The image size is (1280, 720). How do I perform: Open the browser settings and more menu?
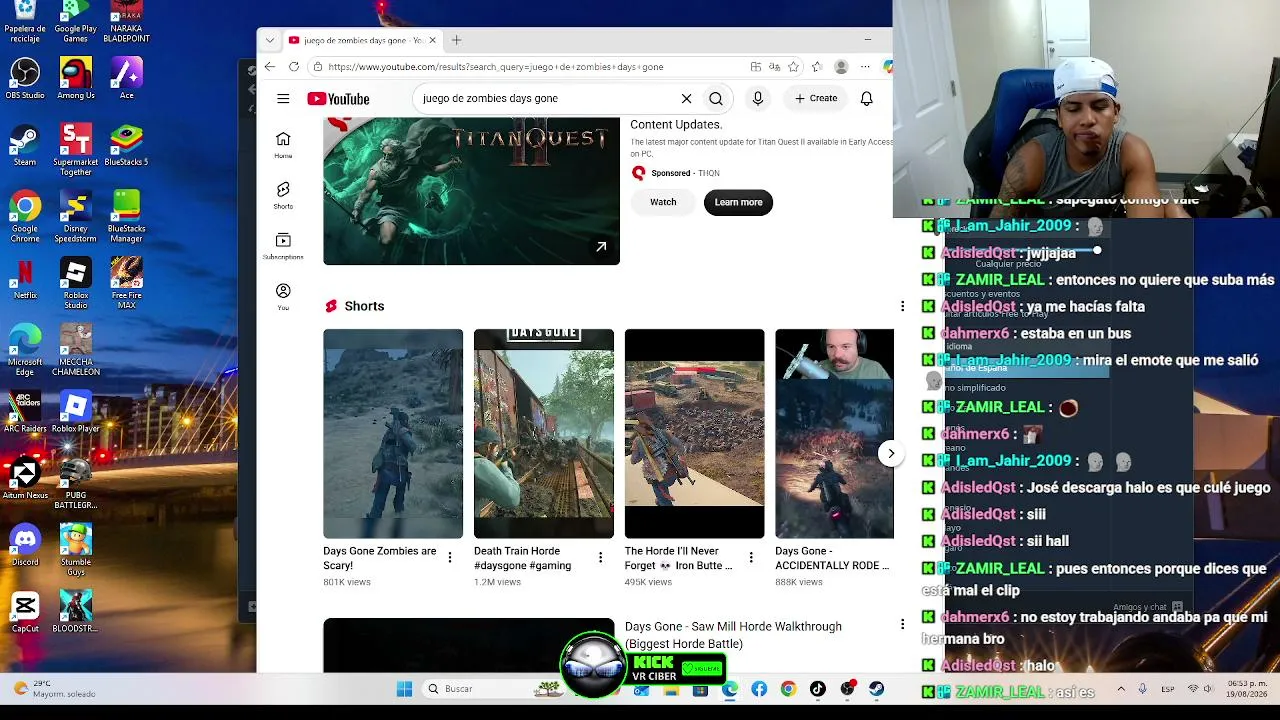point(865,67)
